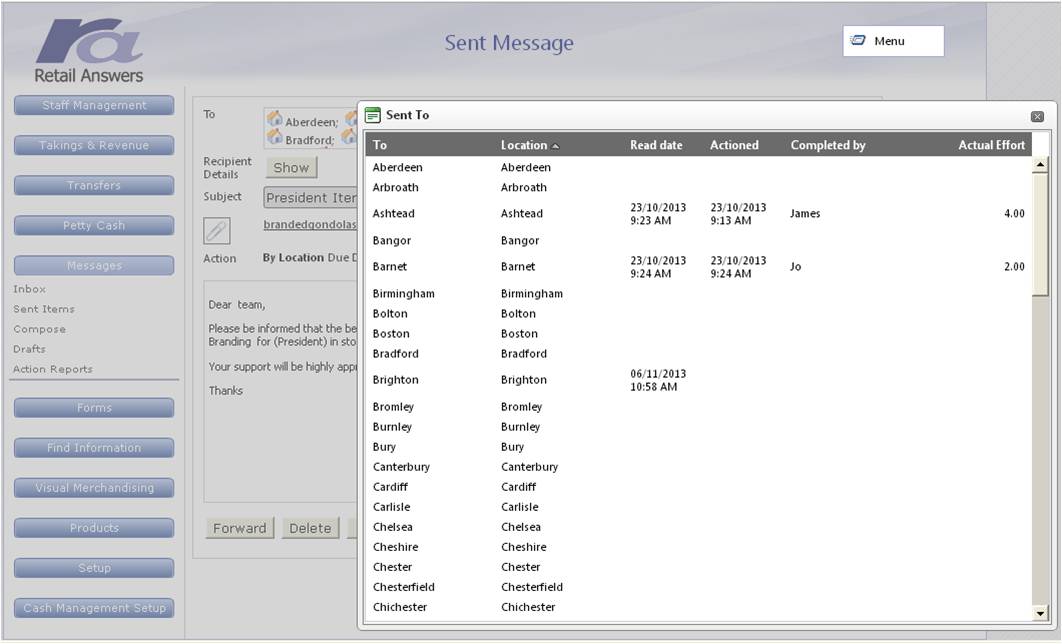This screenshot has height=644, width=1062.
Task: Click James in Completed by column
Action: (805, 213)
